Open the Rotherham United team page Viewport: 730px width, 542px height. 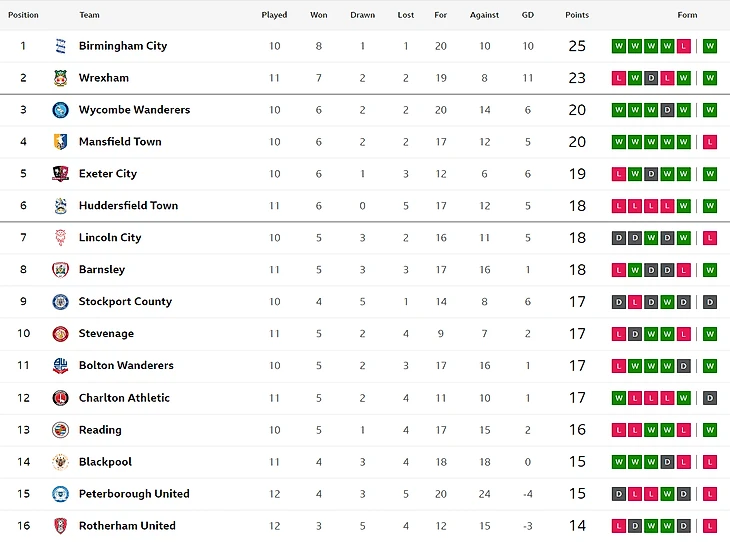(127, 526)
